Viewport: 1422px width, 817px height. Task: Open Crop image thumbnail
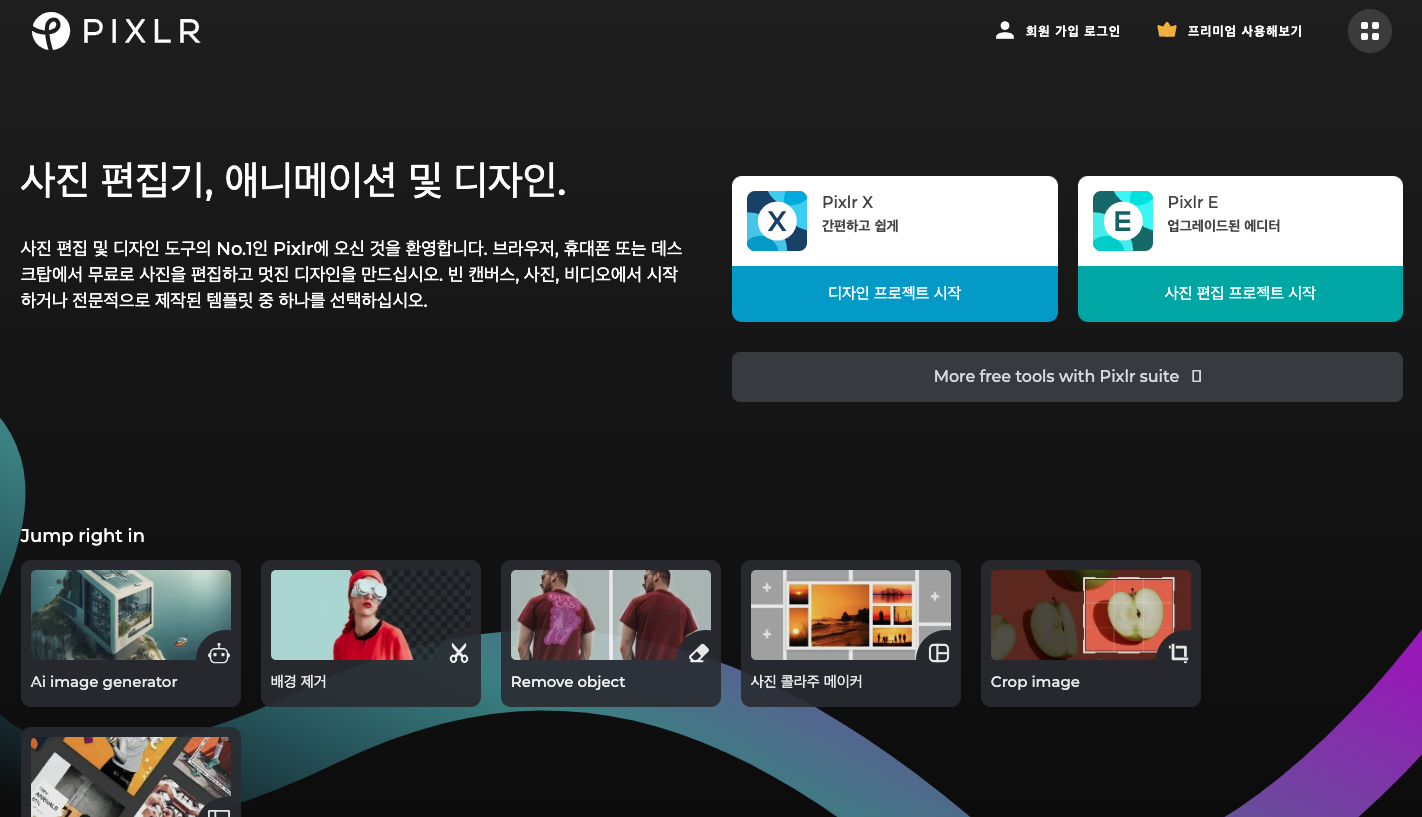(1091, 615)
